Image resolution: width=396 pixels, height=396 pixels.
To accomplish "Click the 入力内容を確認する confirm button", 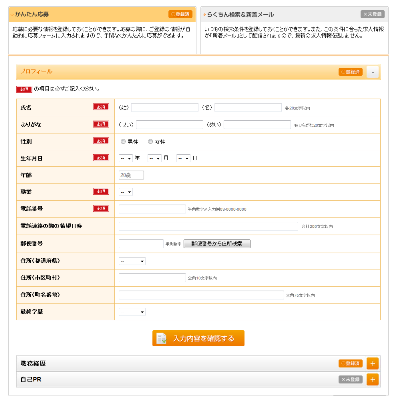I will coord(198,338).
